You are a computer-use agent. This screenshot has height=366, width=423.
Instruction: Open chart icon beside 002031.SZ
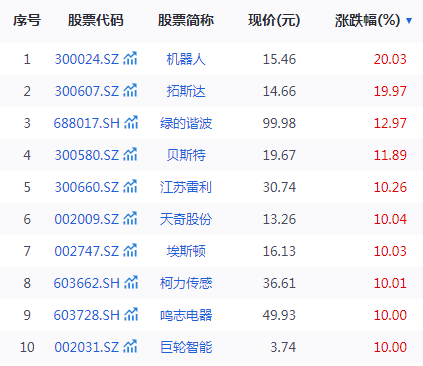[130, 346]
